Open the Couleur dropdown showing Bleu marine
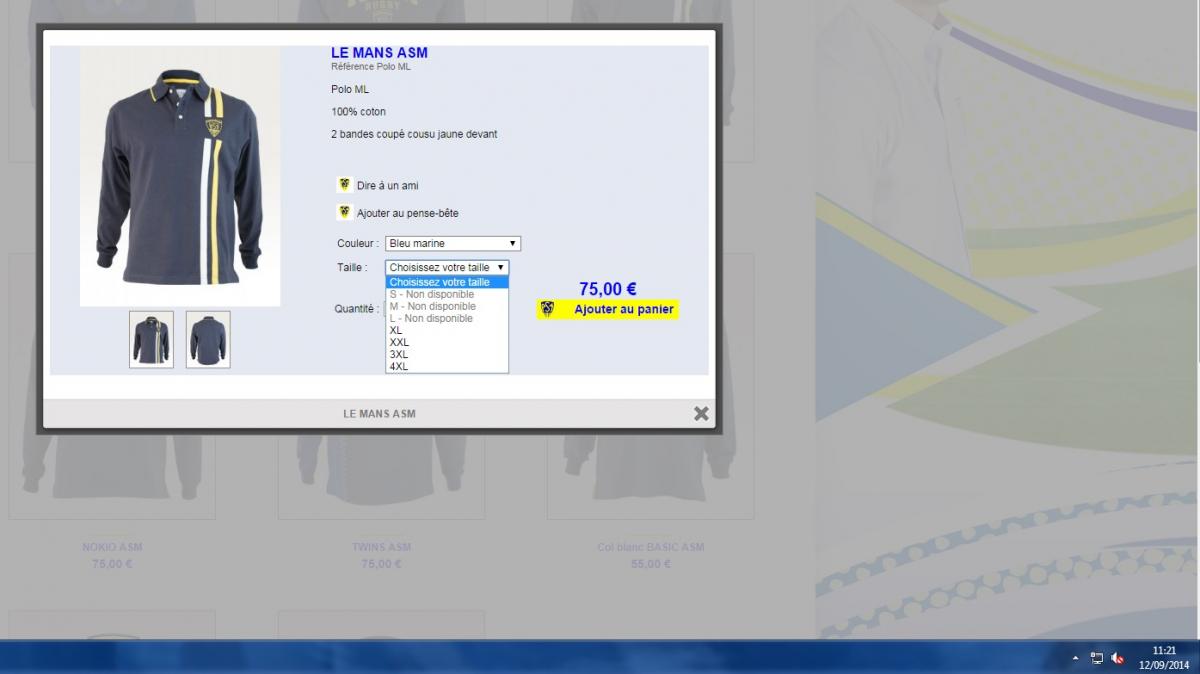The image size is (1200, 674). [x=453, y=243]
